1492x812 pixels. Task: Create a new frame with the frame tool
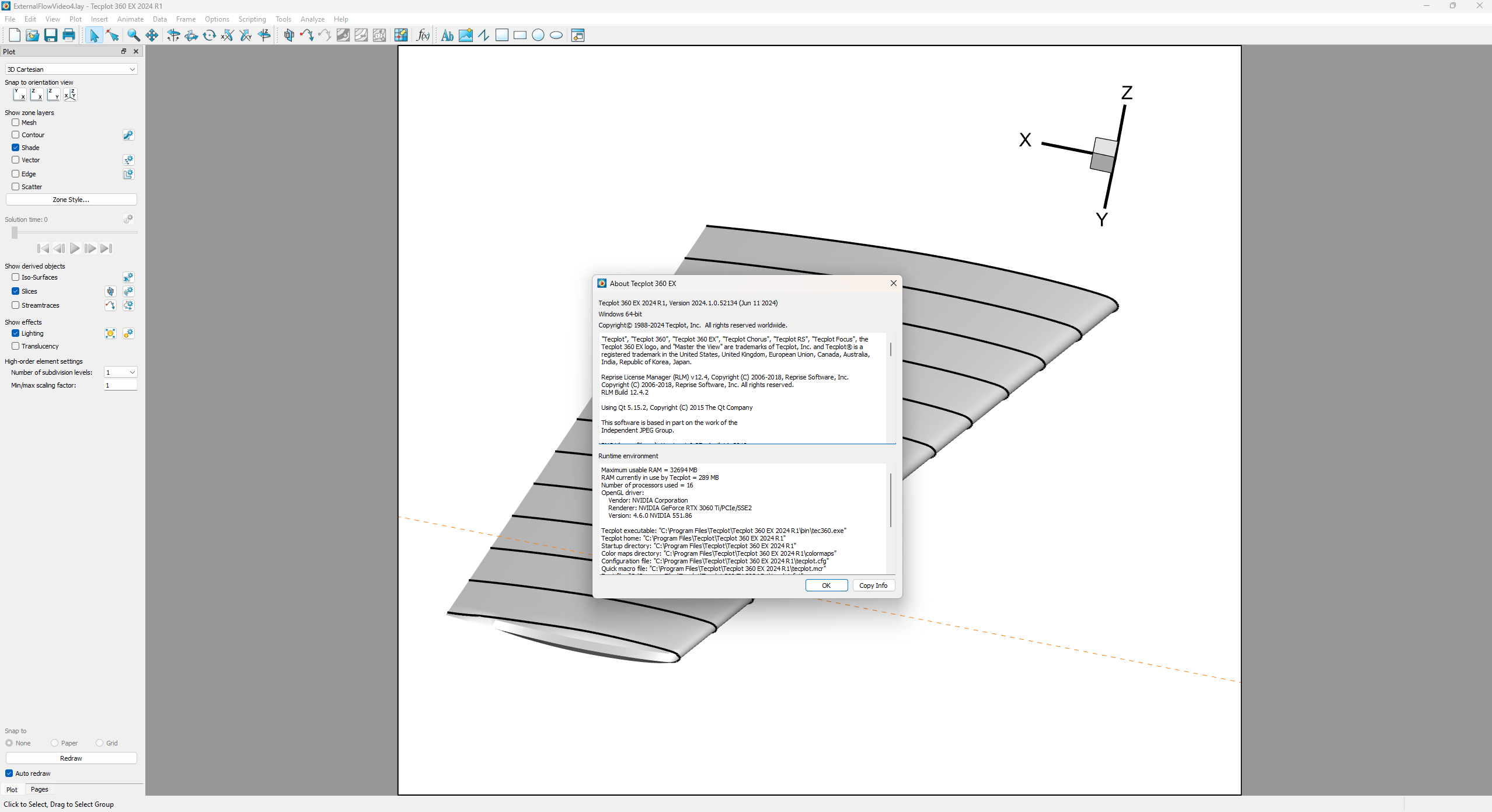(x=578, y=35)
